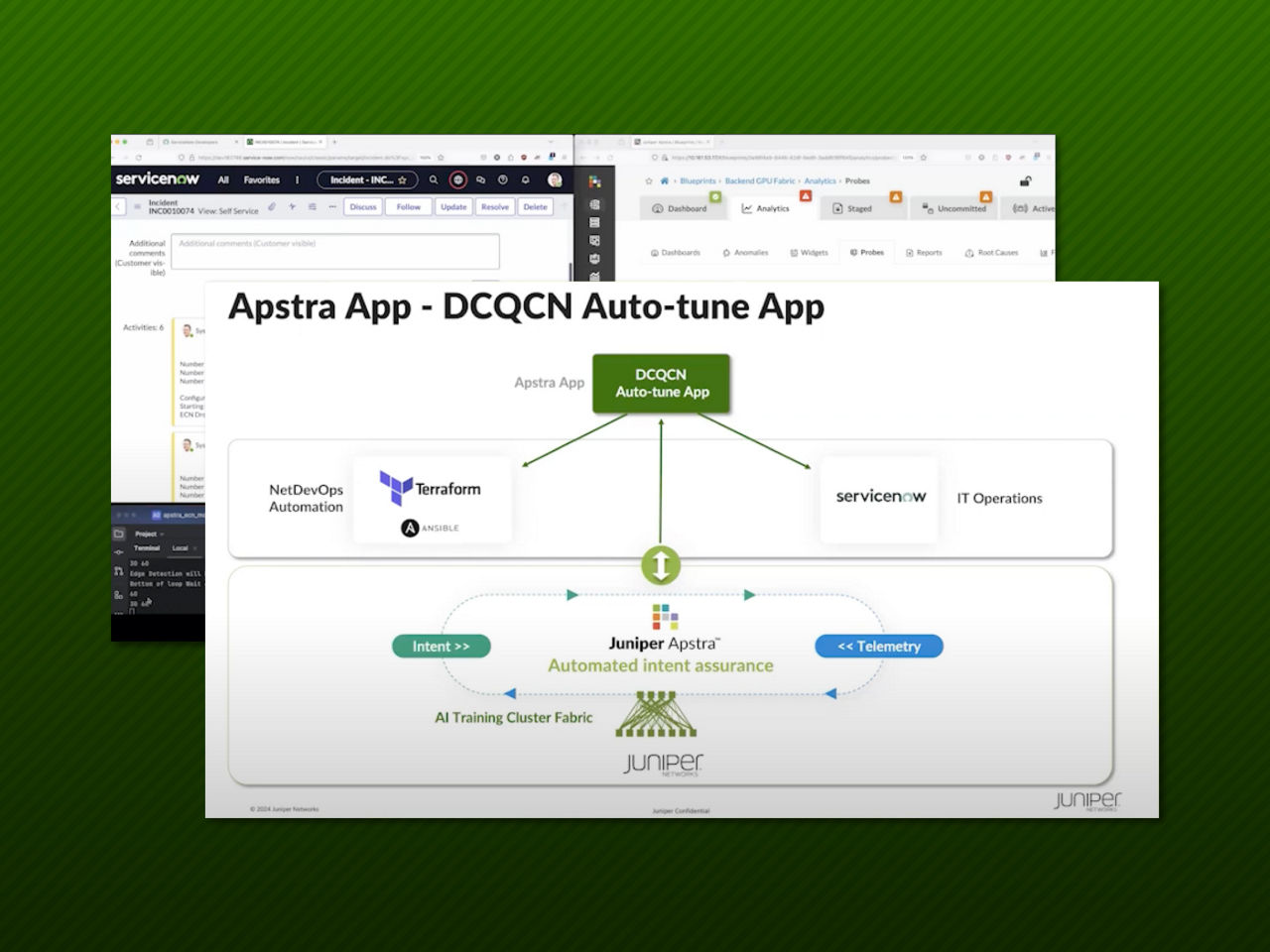Click the Additional comments text field
The height and width of the screenshot is (952, 1270).
tap(335, 252)
